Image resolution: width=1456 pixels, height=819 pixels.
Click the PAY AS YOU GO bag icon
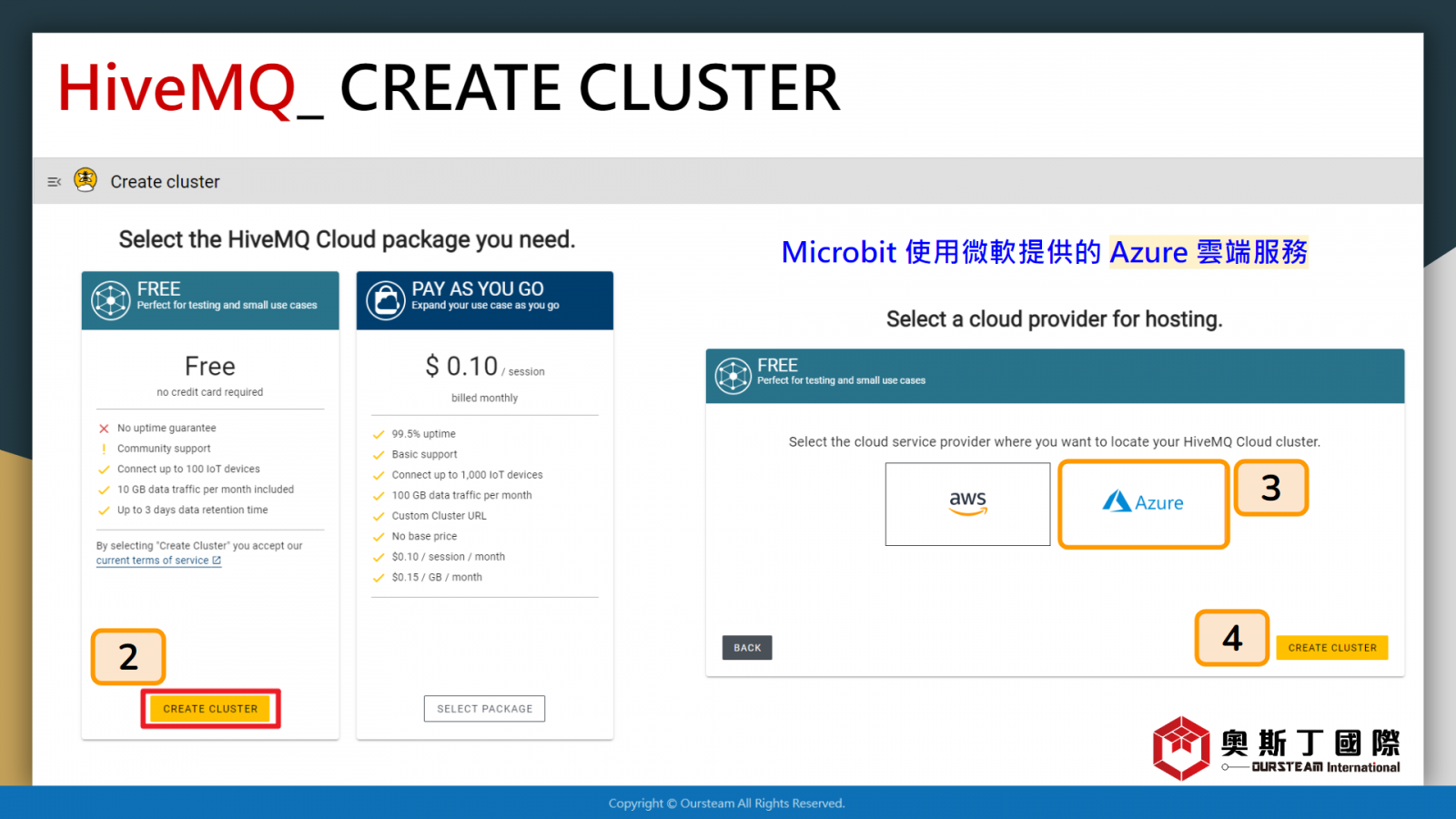386,300
